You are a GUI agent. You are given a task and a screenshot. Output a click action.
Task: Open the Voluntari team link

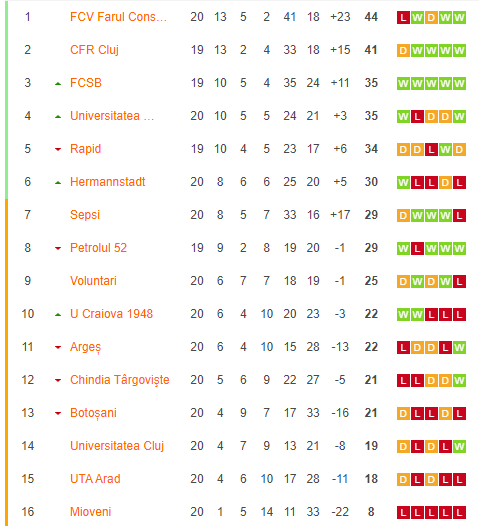(x=93, y=281)
